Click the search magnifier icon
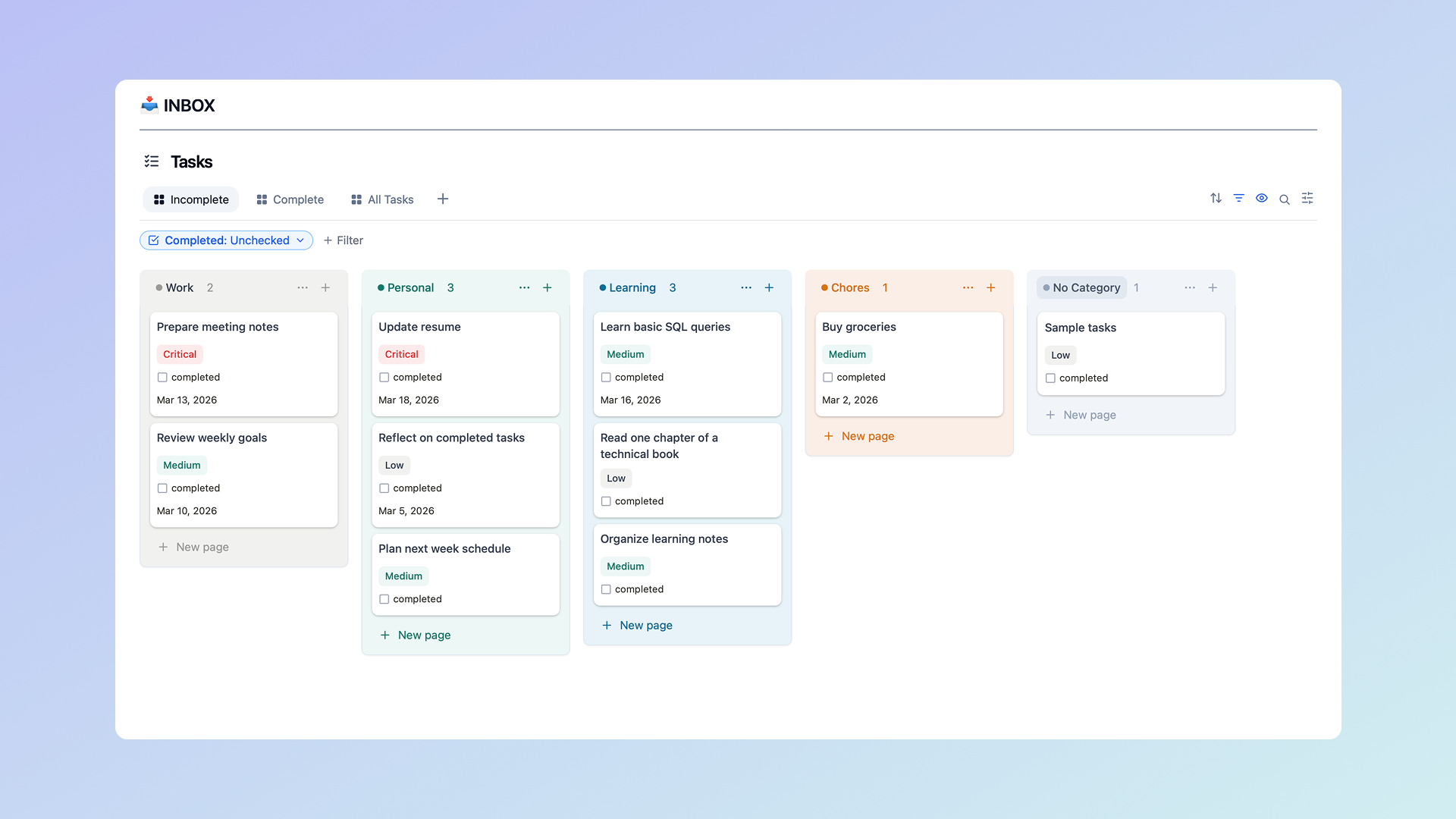Image resolution: width=1456 pixels, height=819 pixels. coord(1284,199)
